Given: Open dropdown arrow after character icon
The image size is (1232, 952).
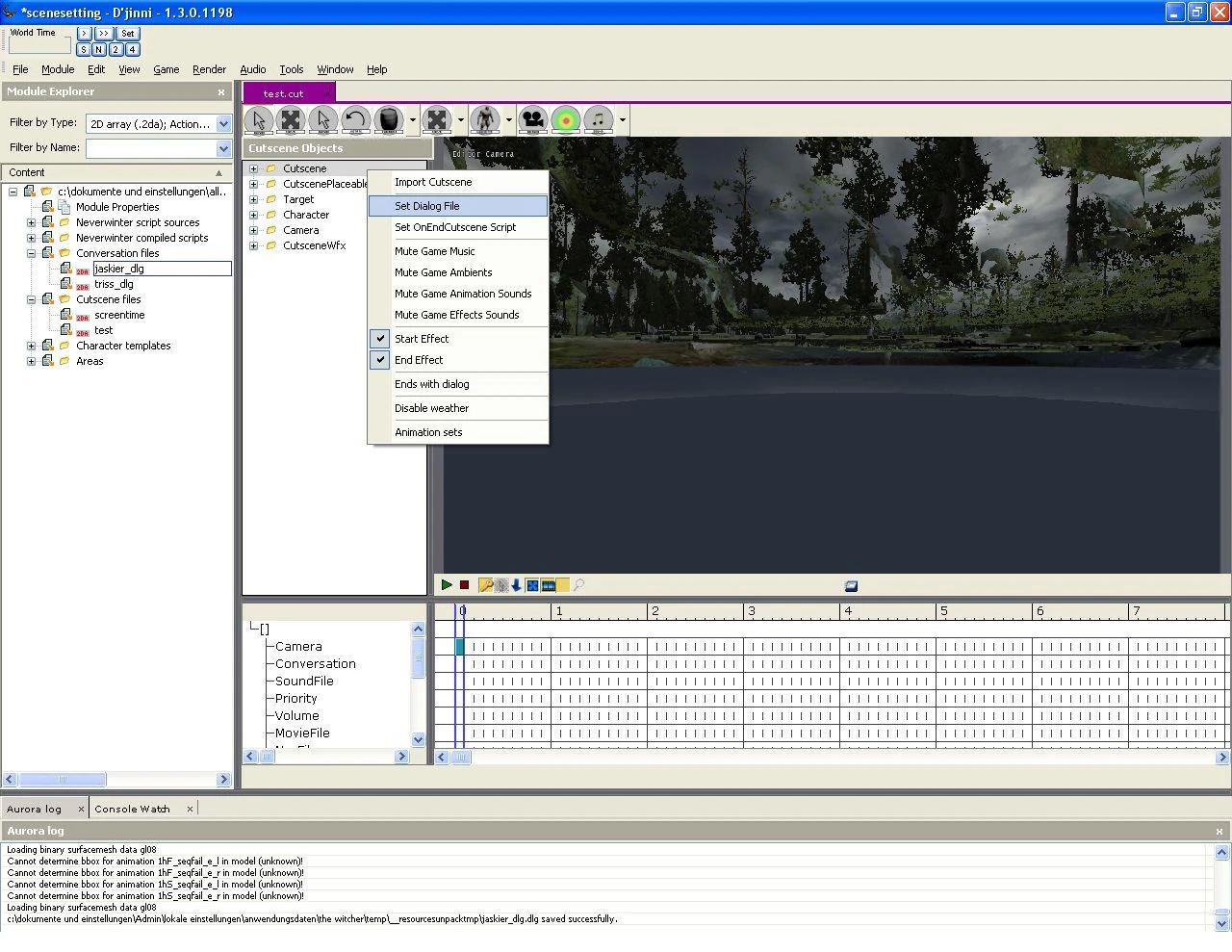Looking at the screenshot, I should (509, 120).
